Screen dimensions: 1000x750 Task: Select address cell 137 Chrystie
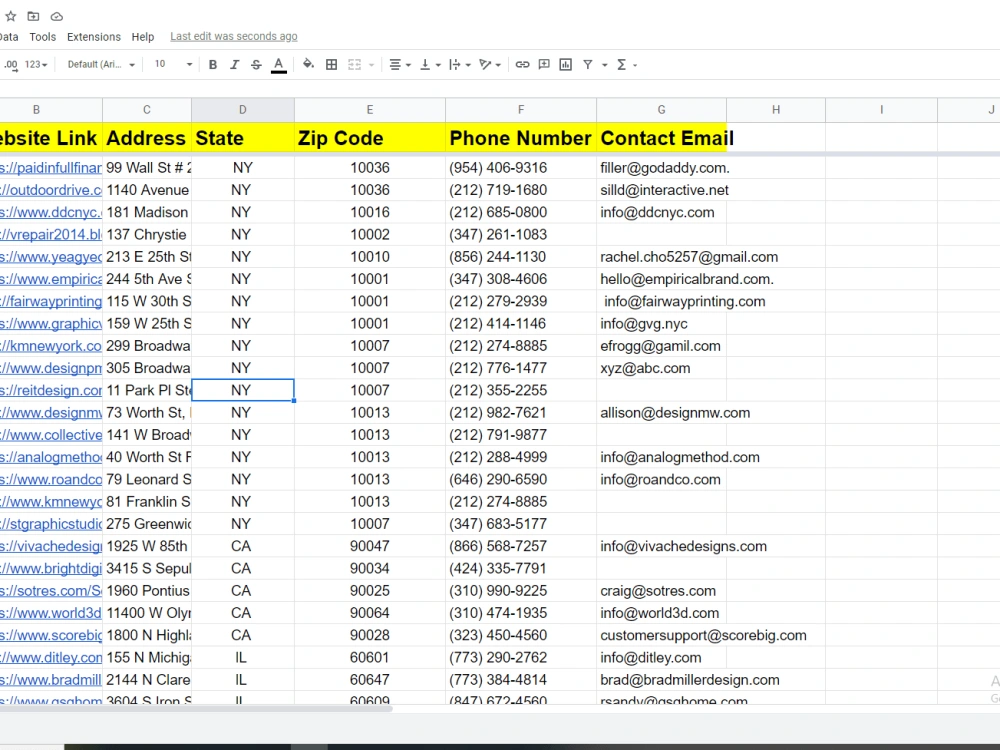pyautogui.click(x=147, y=235)
